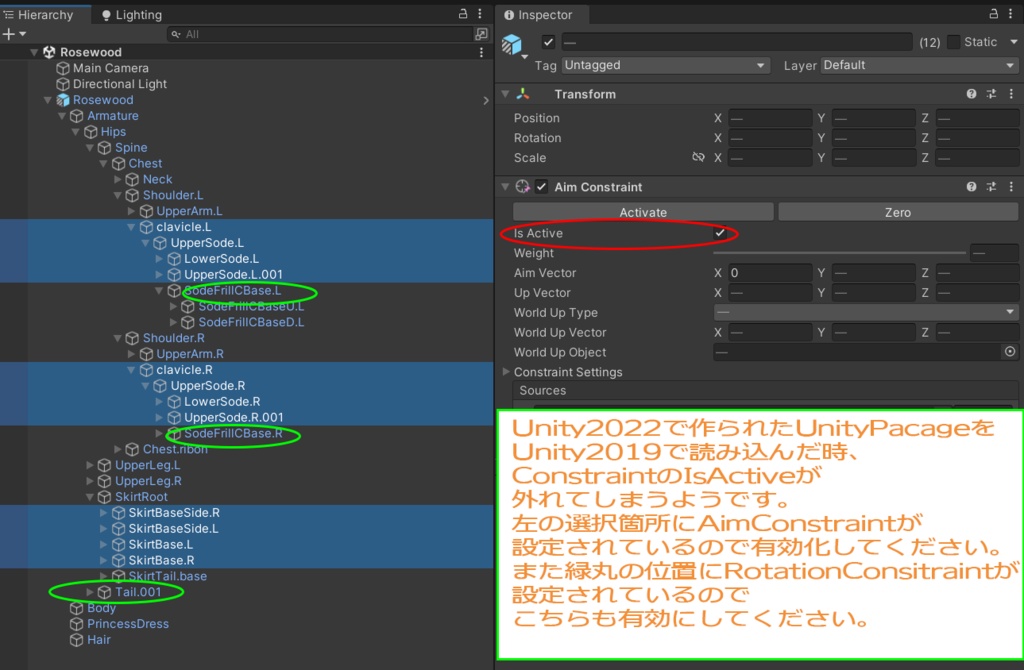This screenshot has width=1024, height=670.
Task: Select the SodeFrillCBase.R object
Action: (x=232, y=434)
